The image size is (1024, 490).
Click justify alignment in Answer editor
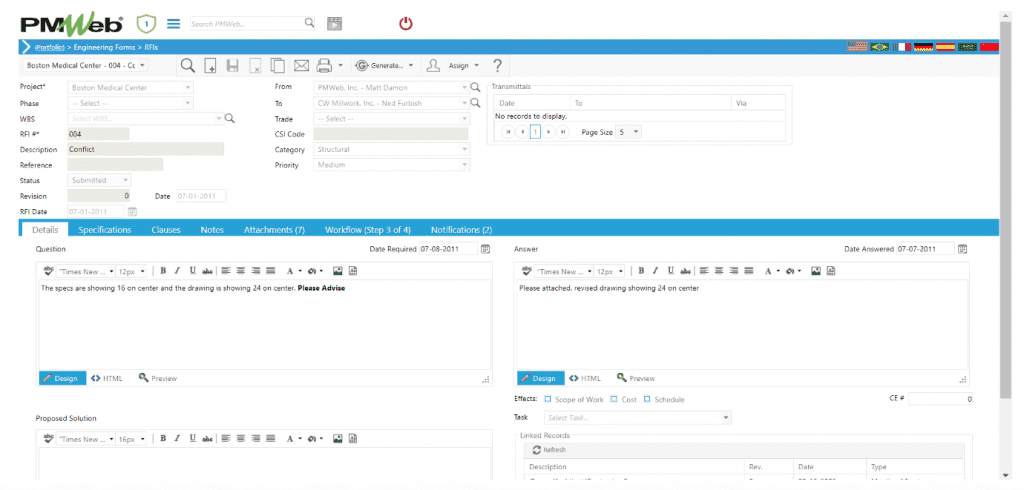(748, 270)
